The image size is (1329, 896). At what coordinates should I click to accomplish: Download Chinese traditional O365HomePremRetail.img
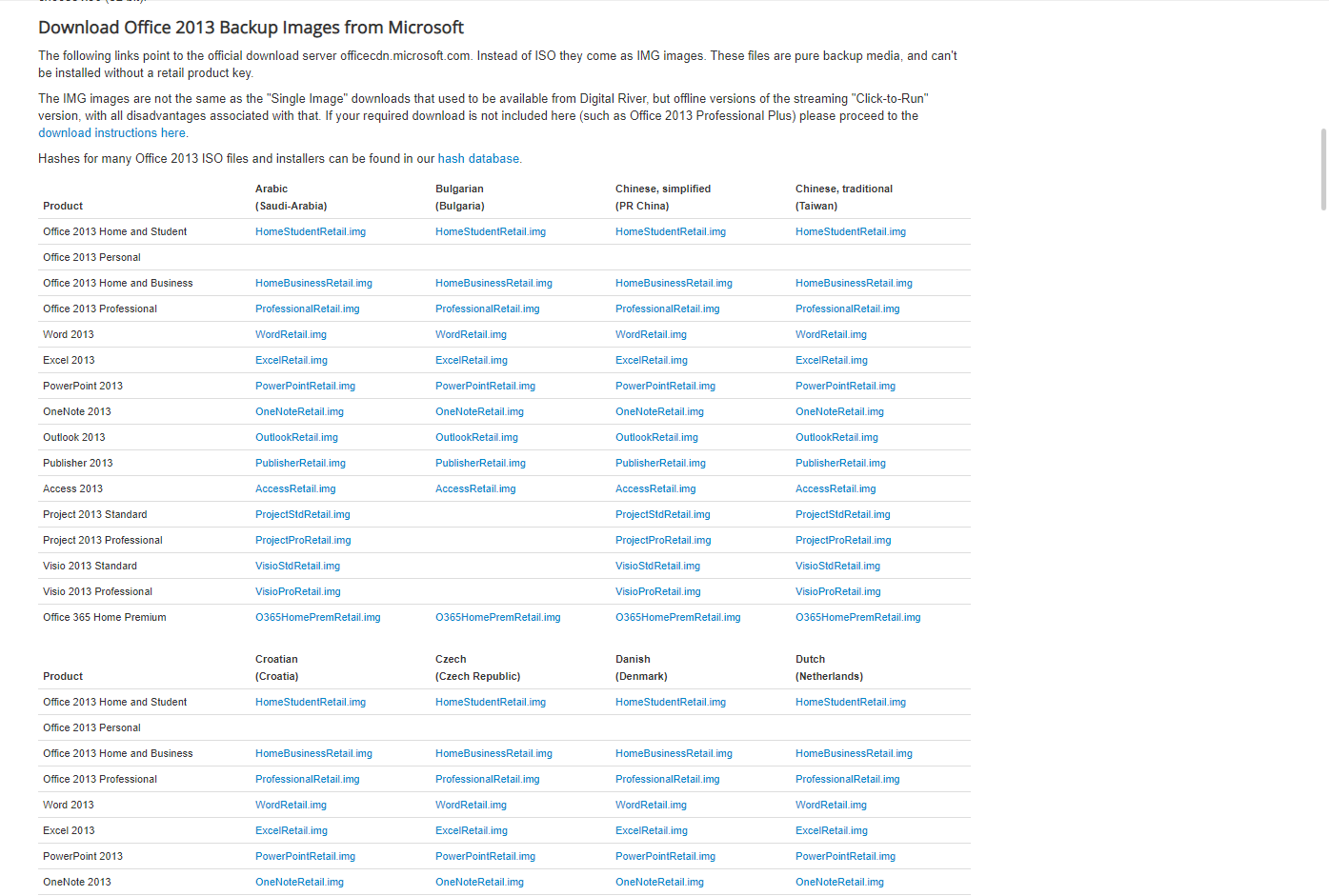858,618
